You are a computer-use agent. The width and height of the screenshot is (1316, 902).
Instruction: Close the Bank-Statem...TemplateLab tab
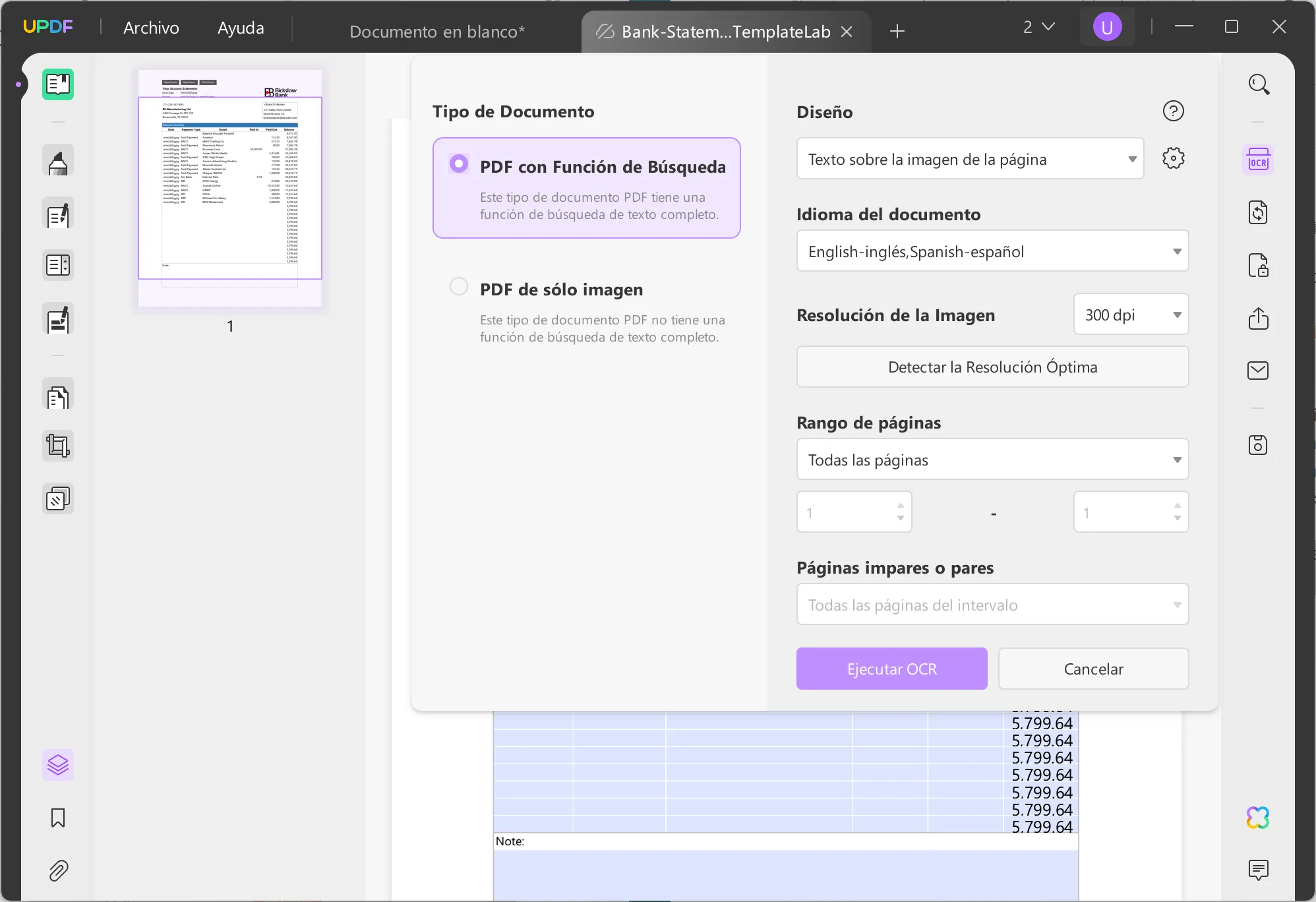pos(847,31)
